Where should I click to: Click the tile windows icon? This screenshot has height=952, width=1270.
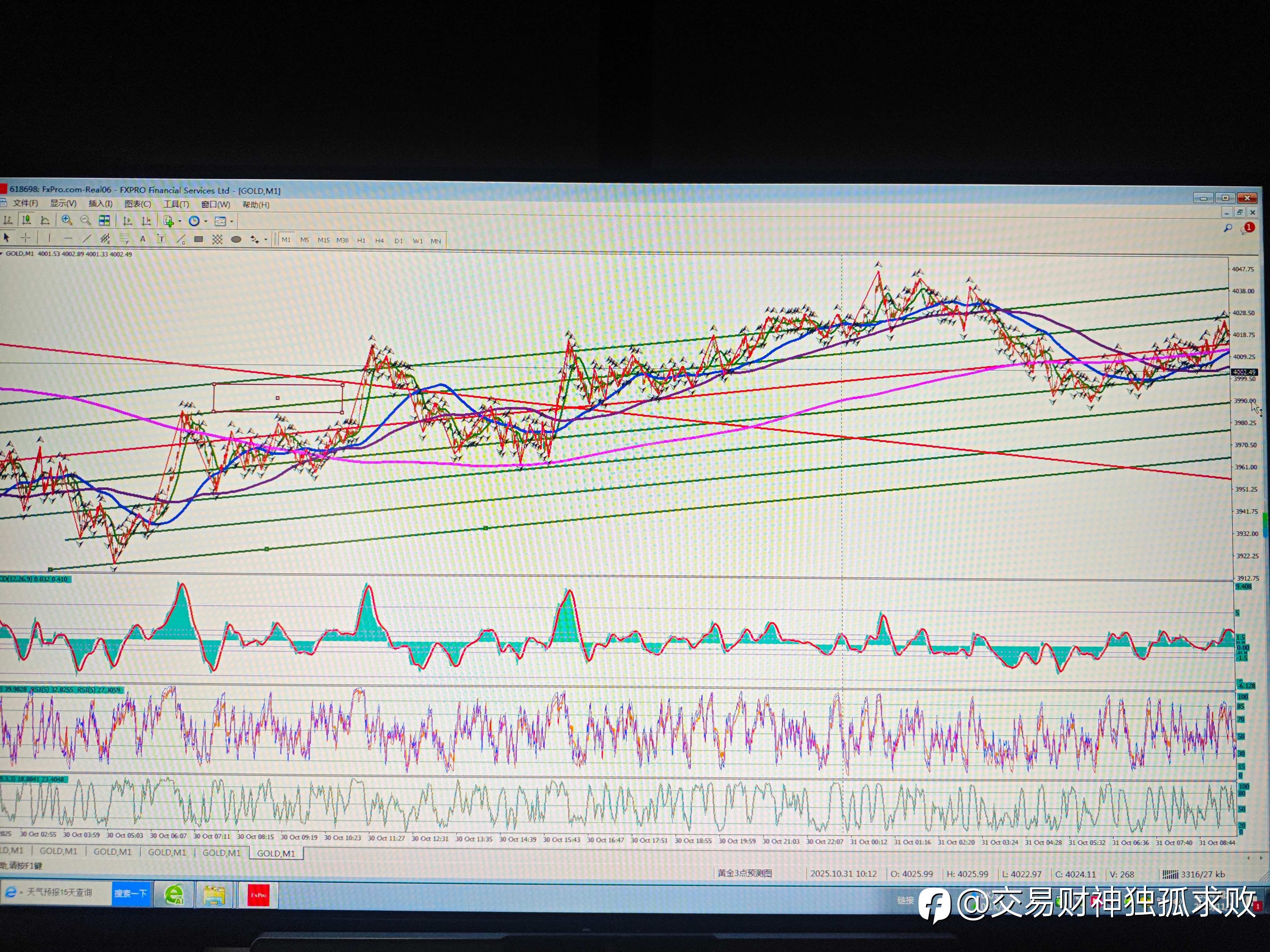tap(104, 220)
